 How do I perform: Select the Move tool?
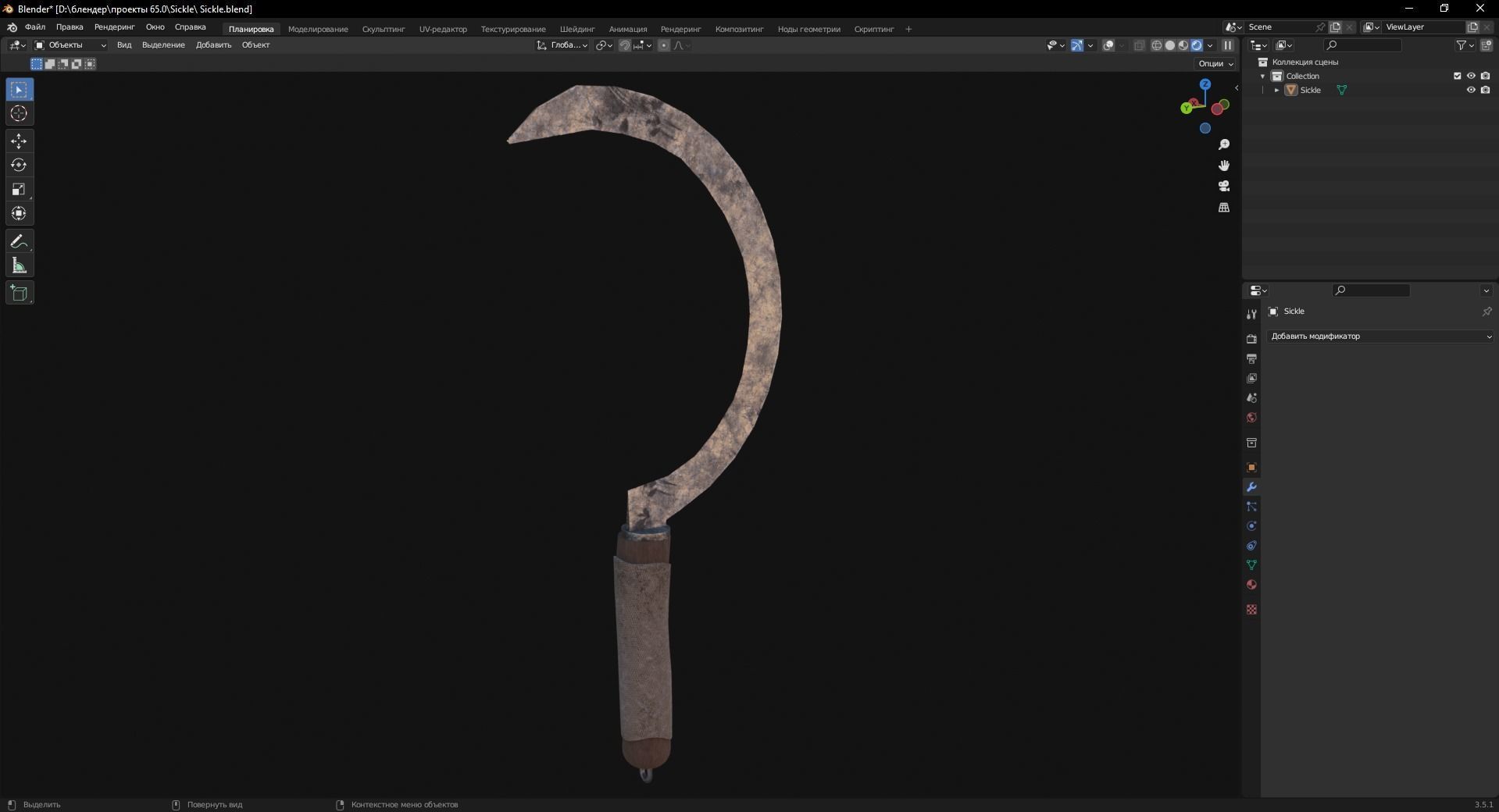pyautogui.click(x=18, y=141)
